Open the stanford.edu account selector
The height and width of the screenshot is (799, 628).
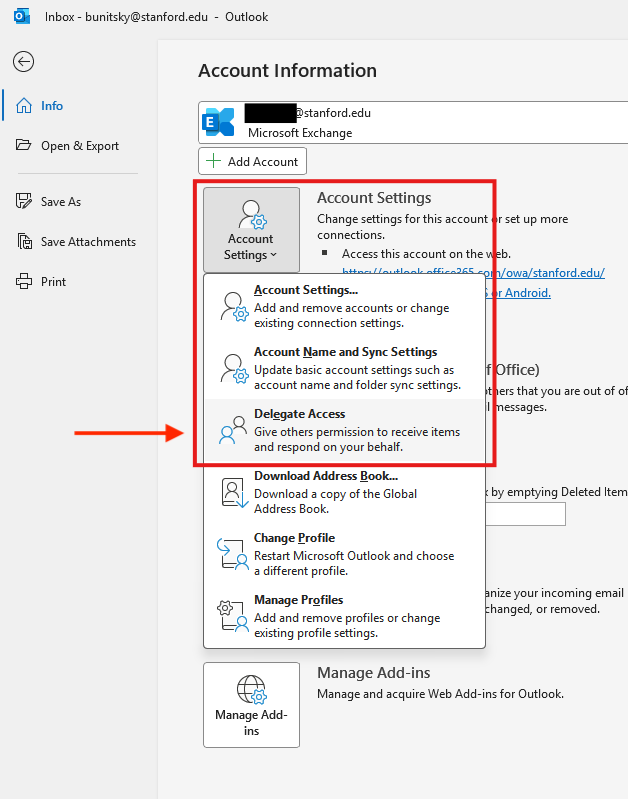coord(413,122)
